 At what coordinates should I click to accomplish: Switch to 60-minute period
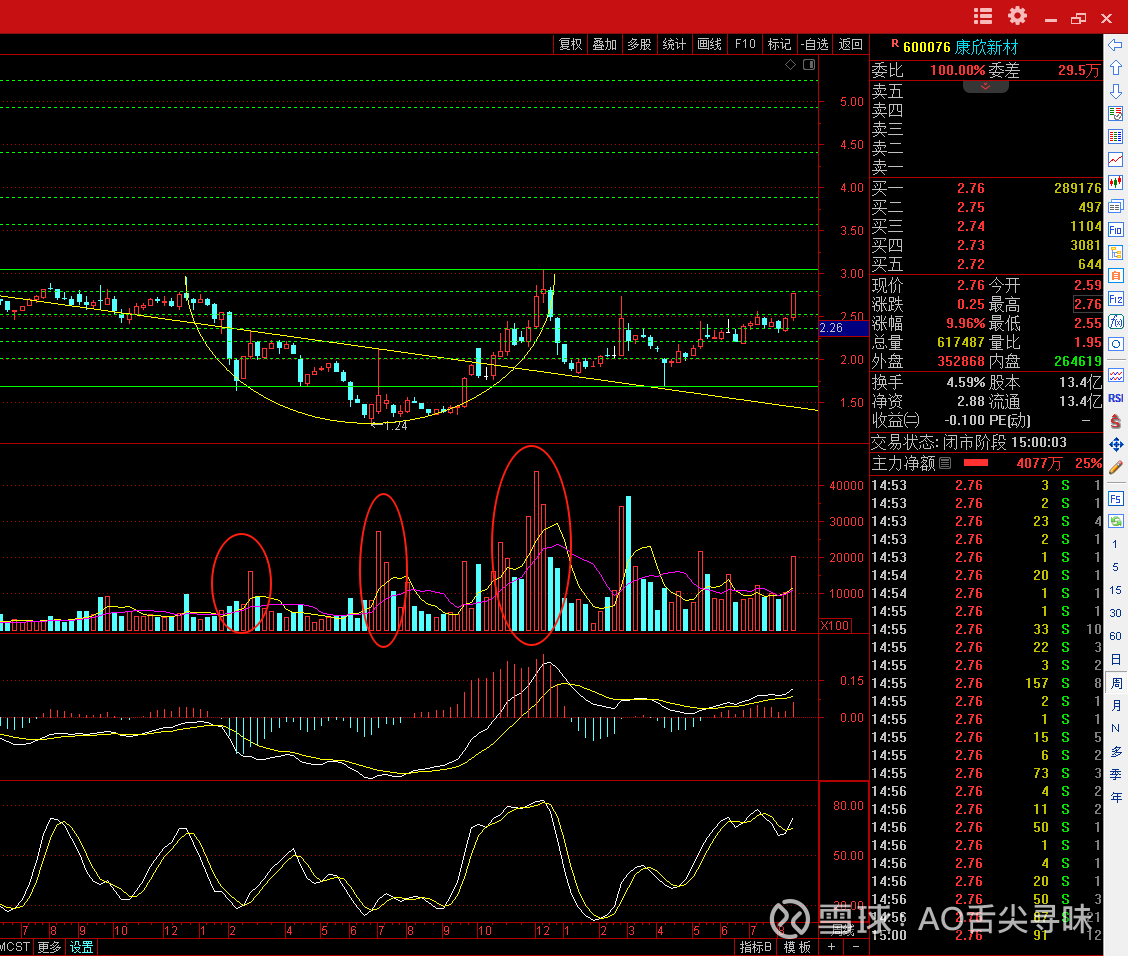tap(1115, 637)
